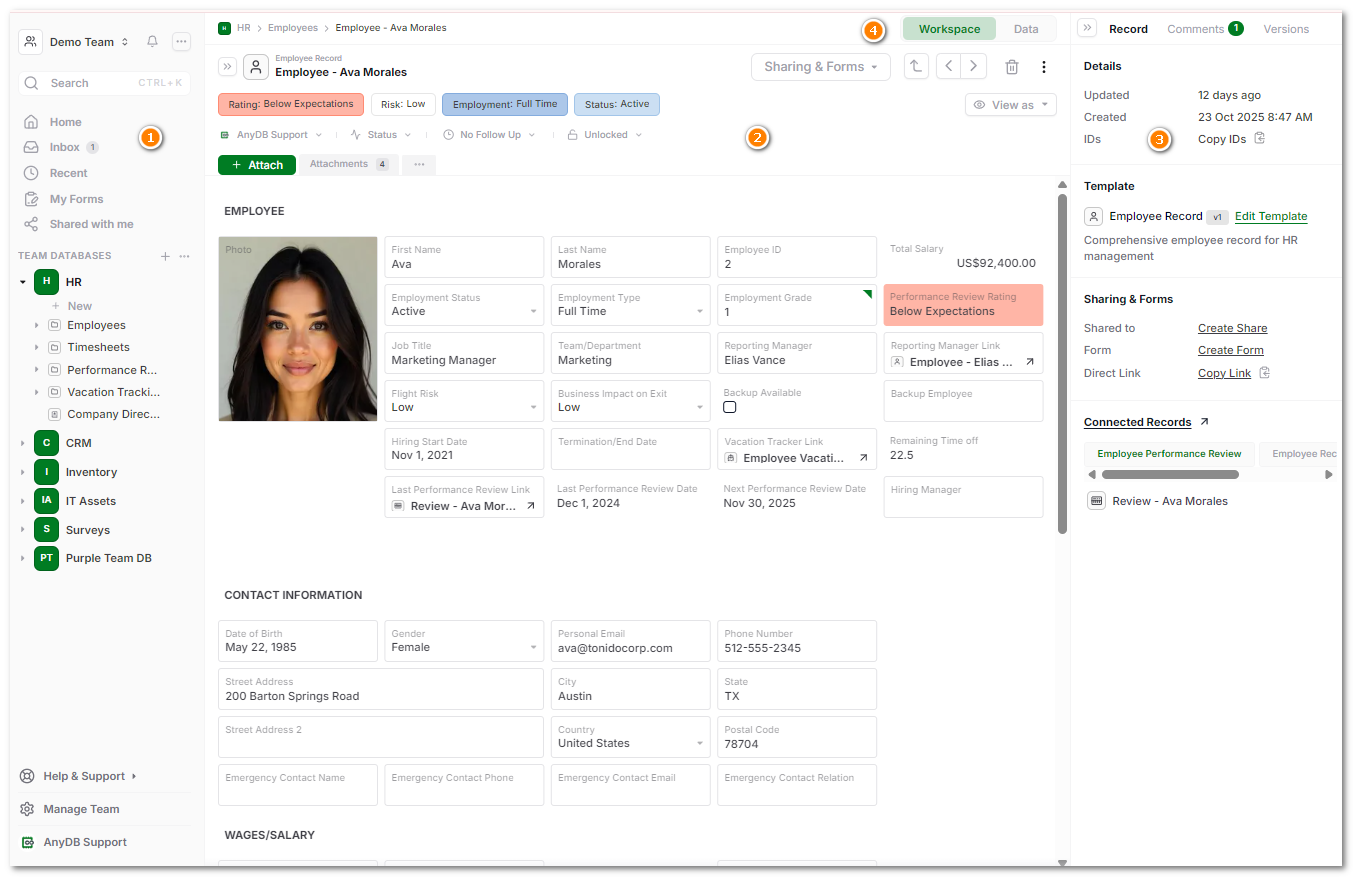Click the upward share arrow icon
Screen dimensions: 1353x877
click(916, 66)
